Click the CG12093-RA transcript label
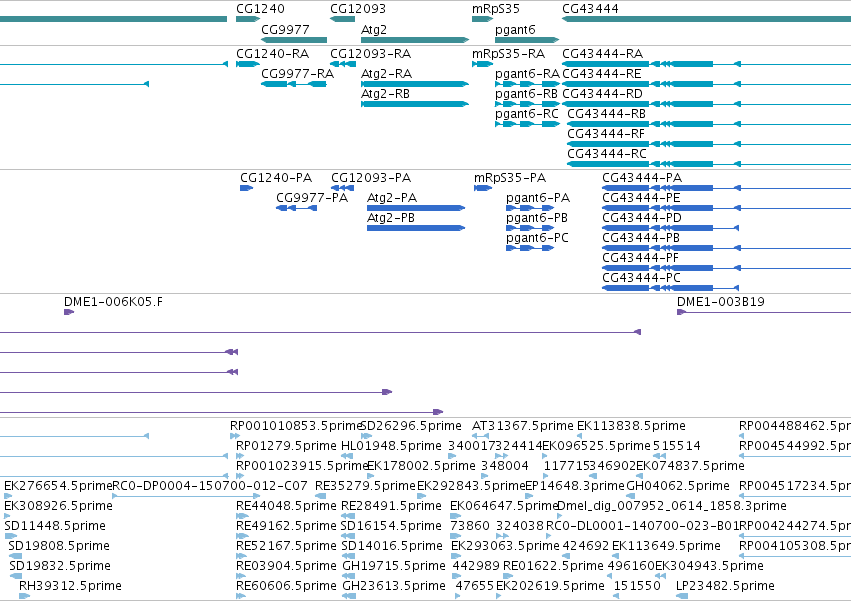This screenshot has height=601, width=851. click(x=371, y=54)
